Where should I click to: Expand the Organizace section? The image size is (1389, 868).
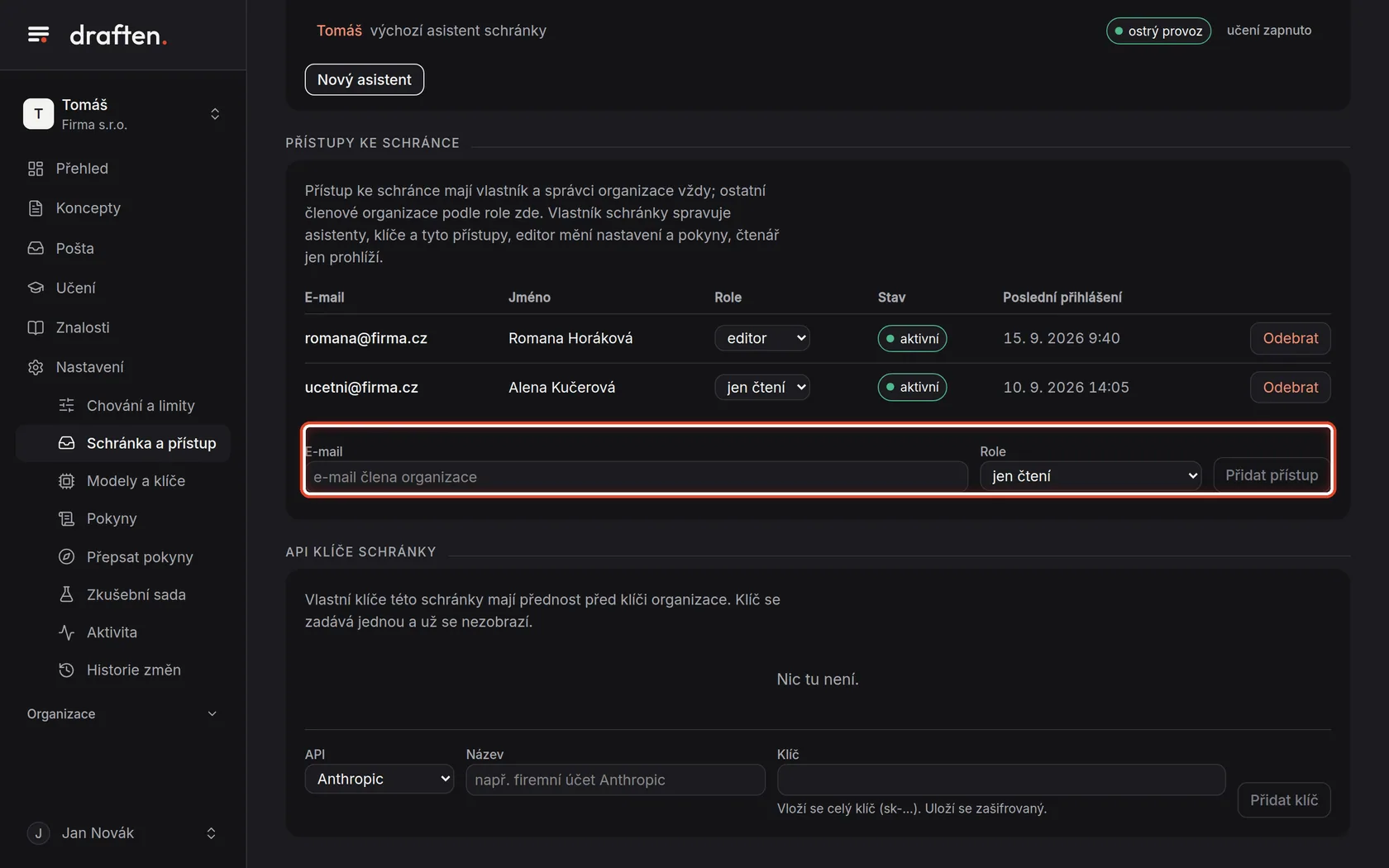122,713
